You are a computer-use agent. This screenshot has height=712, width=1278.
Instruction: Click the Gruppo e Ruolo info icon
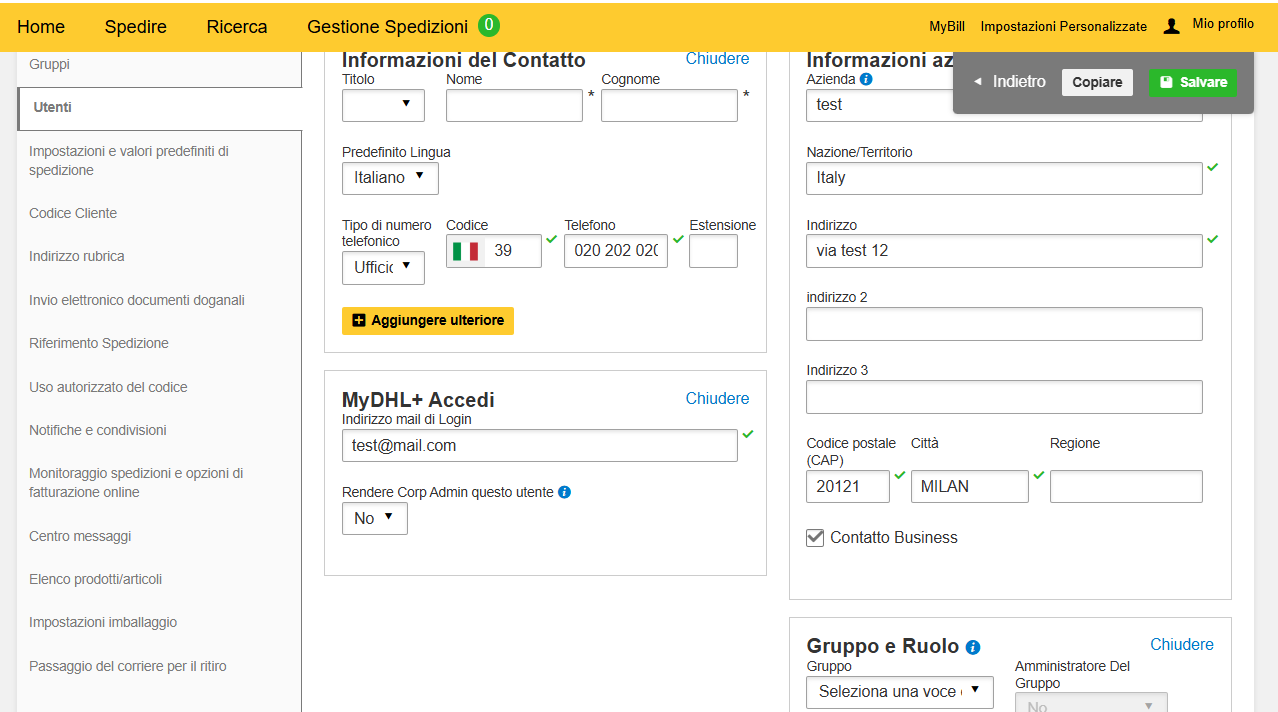pos(973,647)
